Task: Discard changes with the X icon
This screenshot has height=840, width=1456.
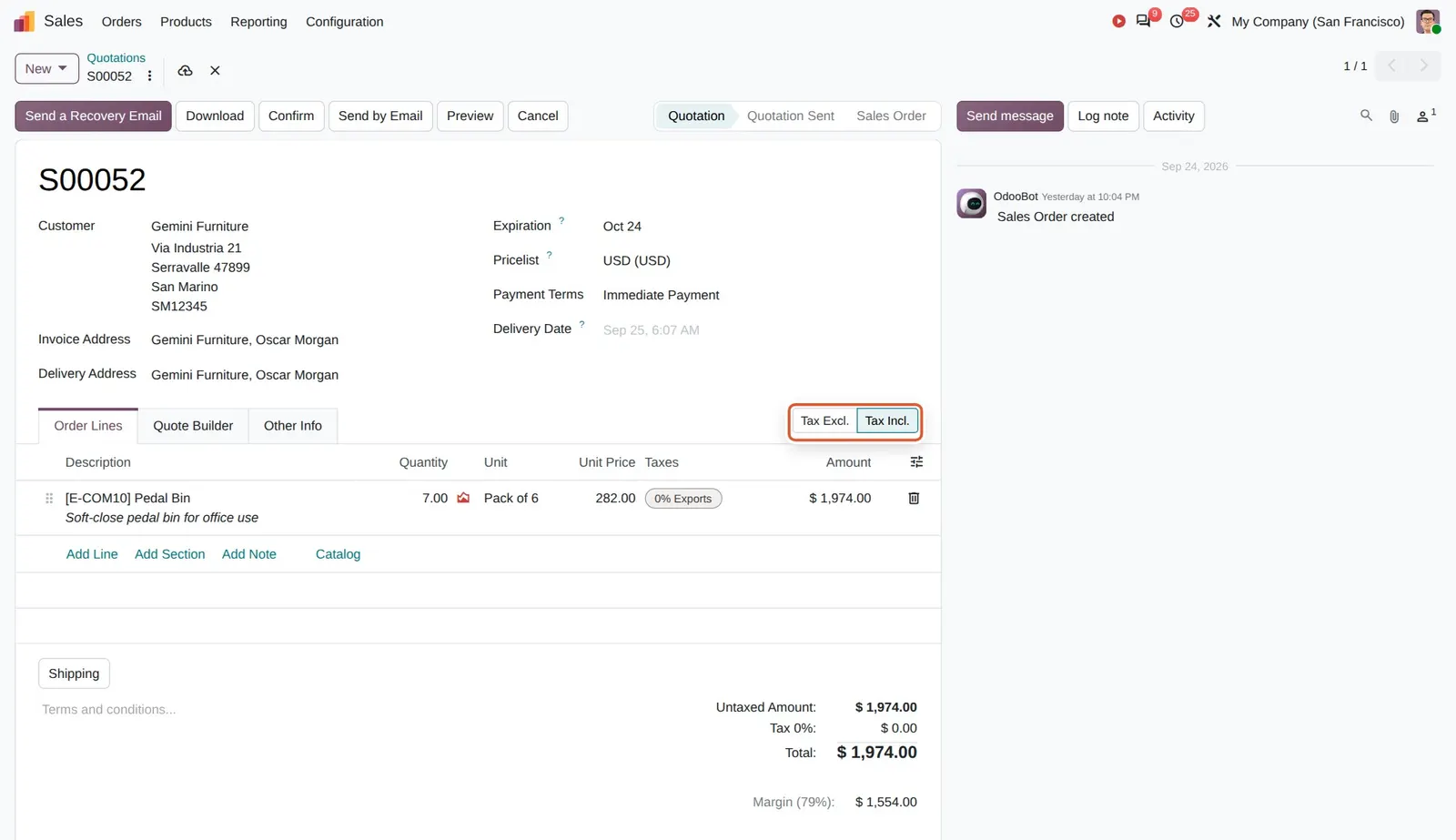Action: pos(215,70)
